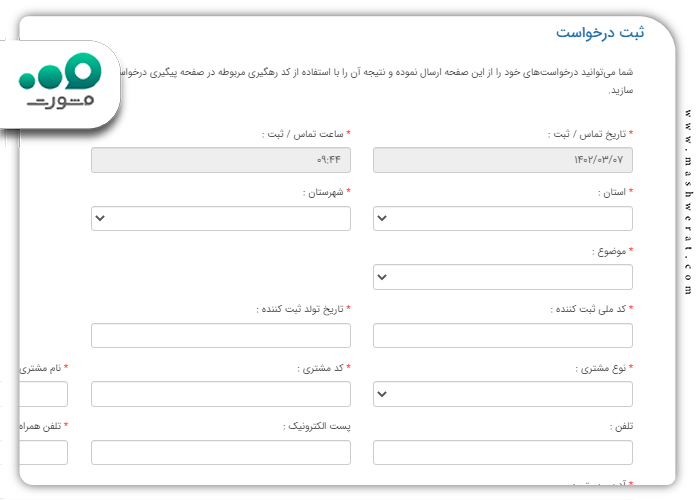Focus the تاریخ تولد ثبت کننده input

(x=221, y=335)
